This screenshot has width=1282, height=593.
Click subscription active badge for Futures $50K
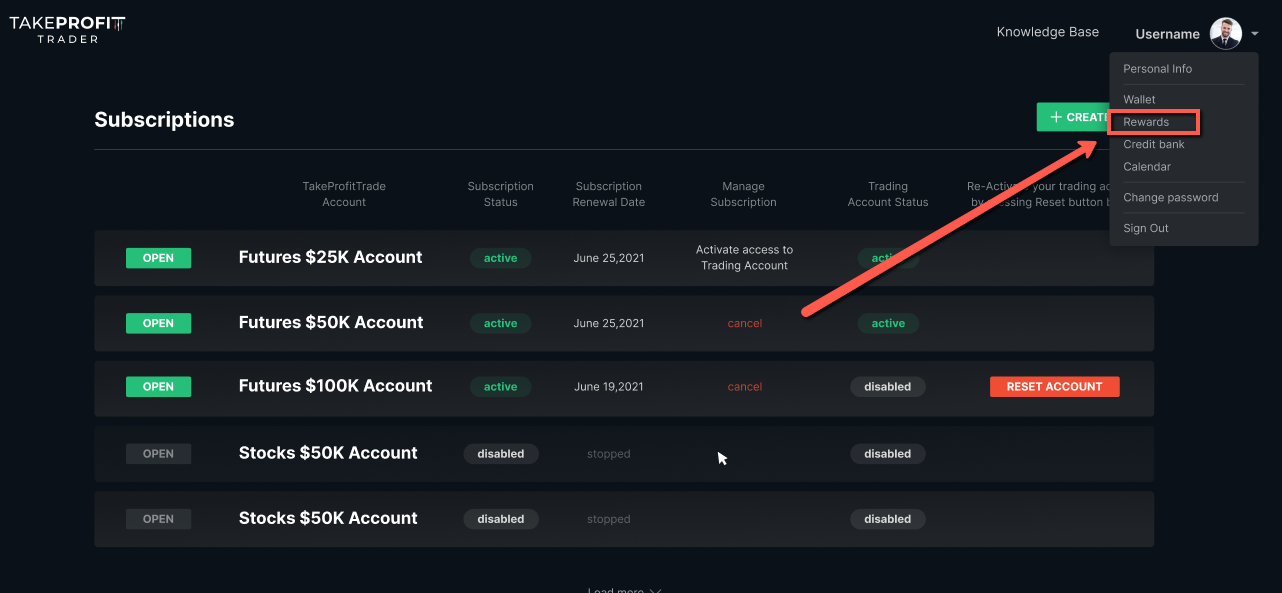coord(500,323)
